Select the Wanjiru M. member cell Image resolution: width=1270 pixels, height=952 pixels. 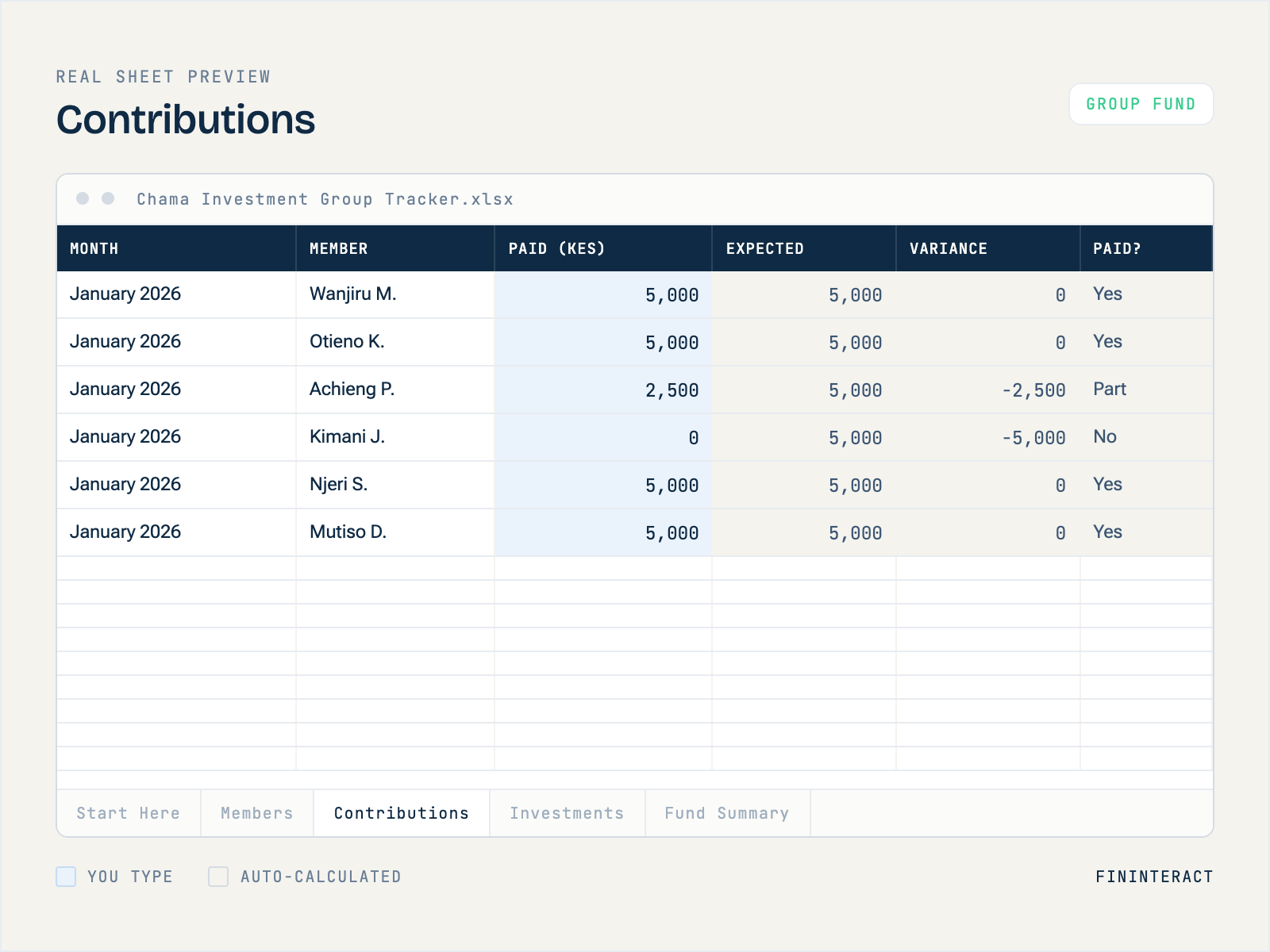coord(395,294)
